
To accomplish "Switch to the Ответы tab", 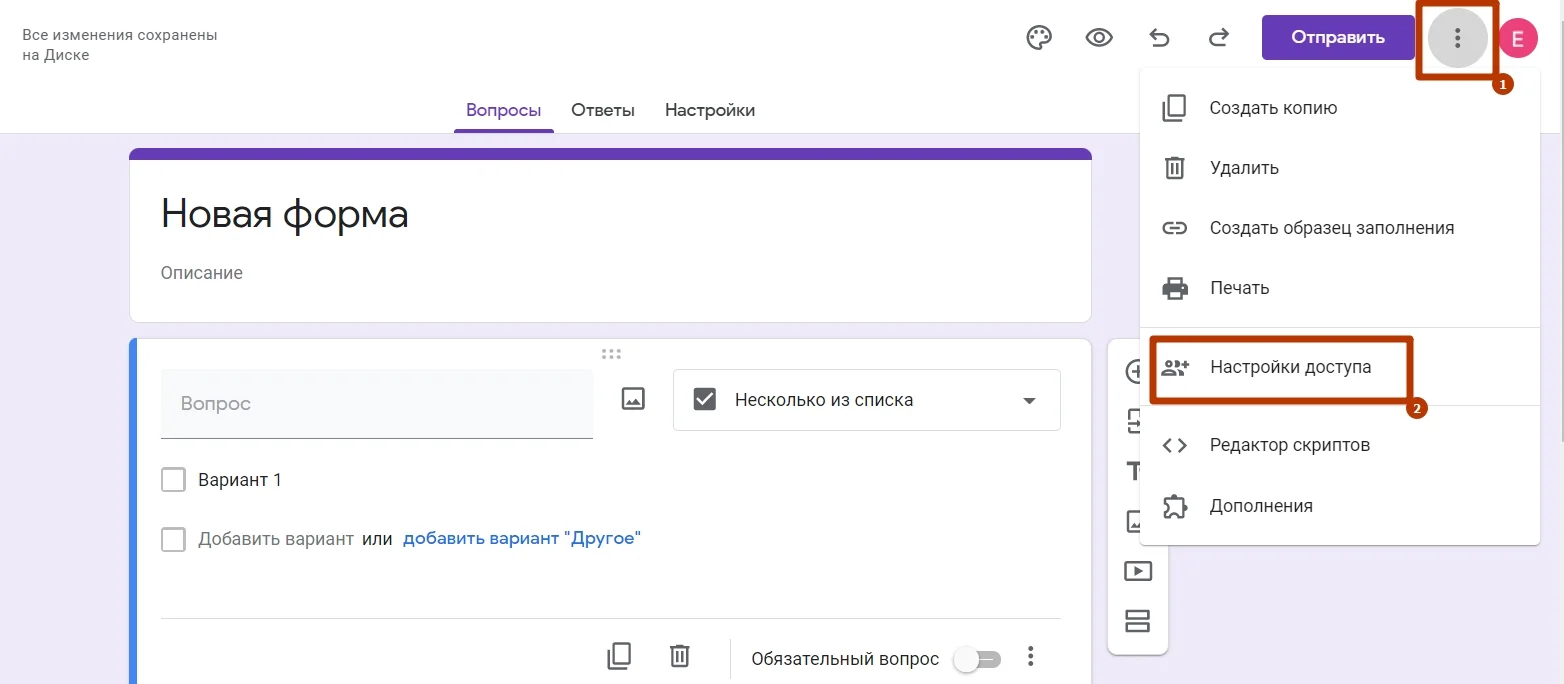I will tap(602, 110).
